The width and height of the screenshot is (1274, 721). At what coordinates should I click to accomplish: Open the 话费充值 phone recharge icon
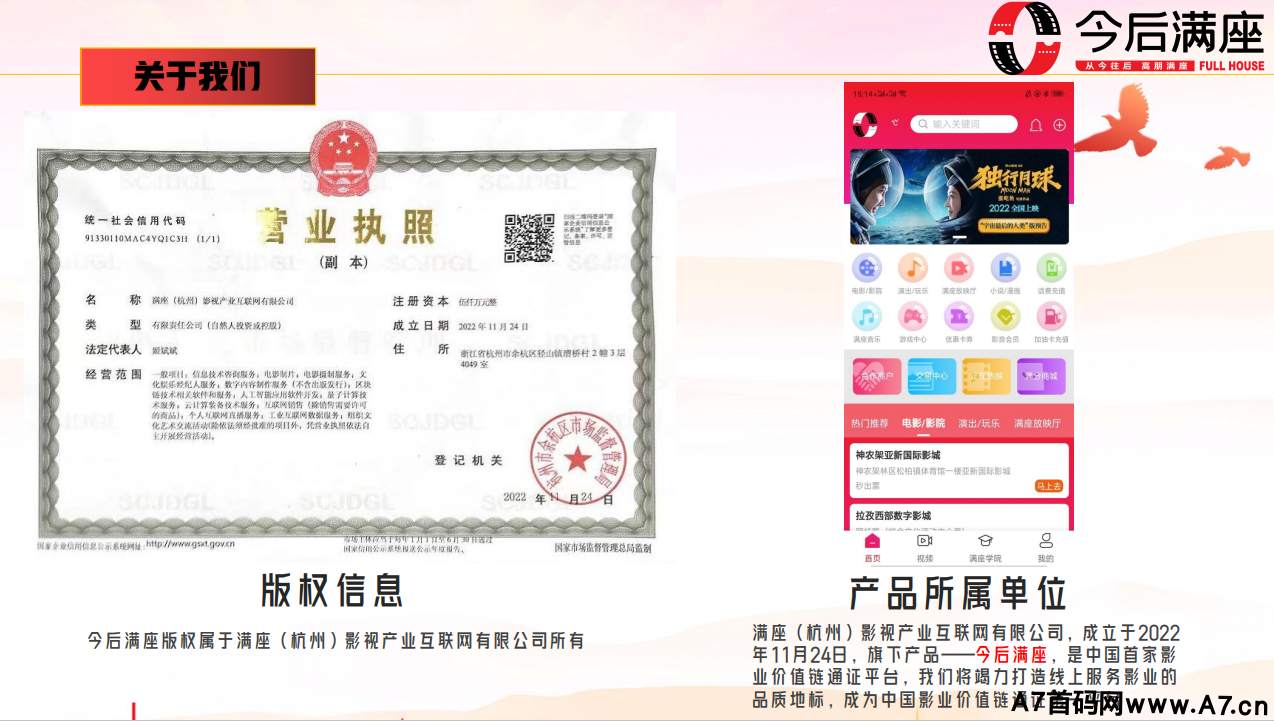(1051, 268)
